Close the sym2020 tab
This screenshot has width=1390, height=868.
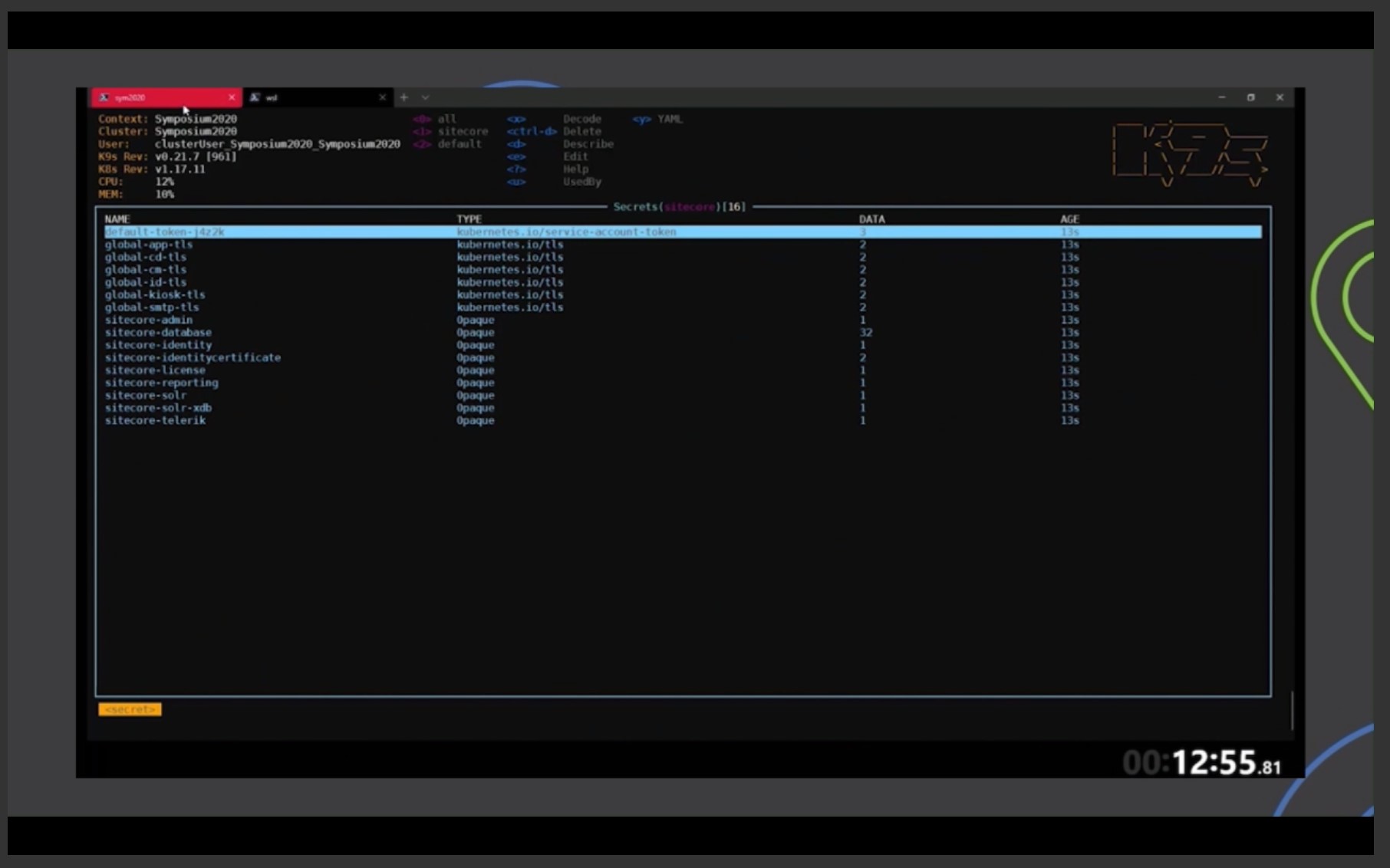232,97
